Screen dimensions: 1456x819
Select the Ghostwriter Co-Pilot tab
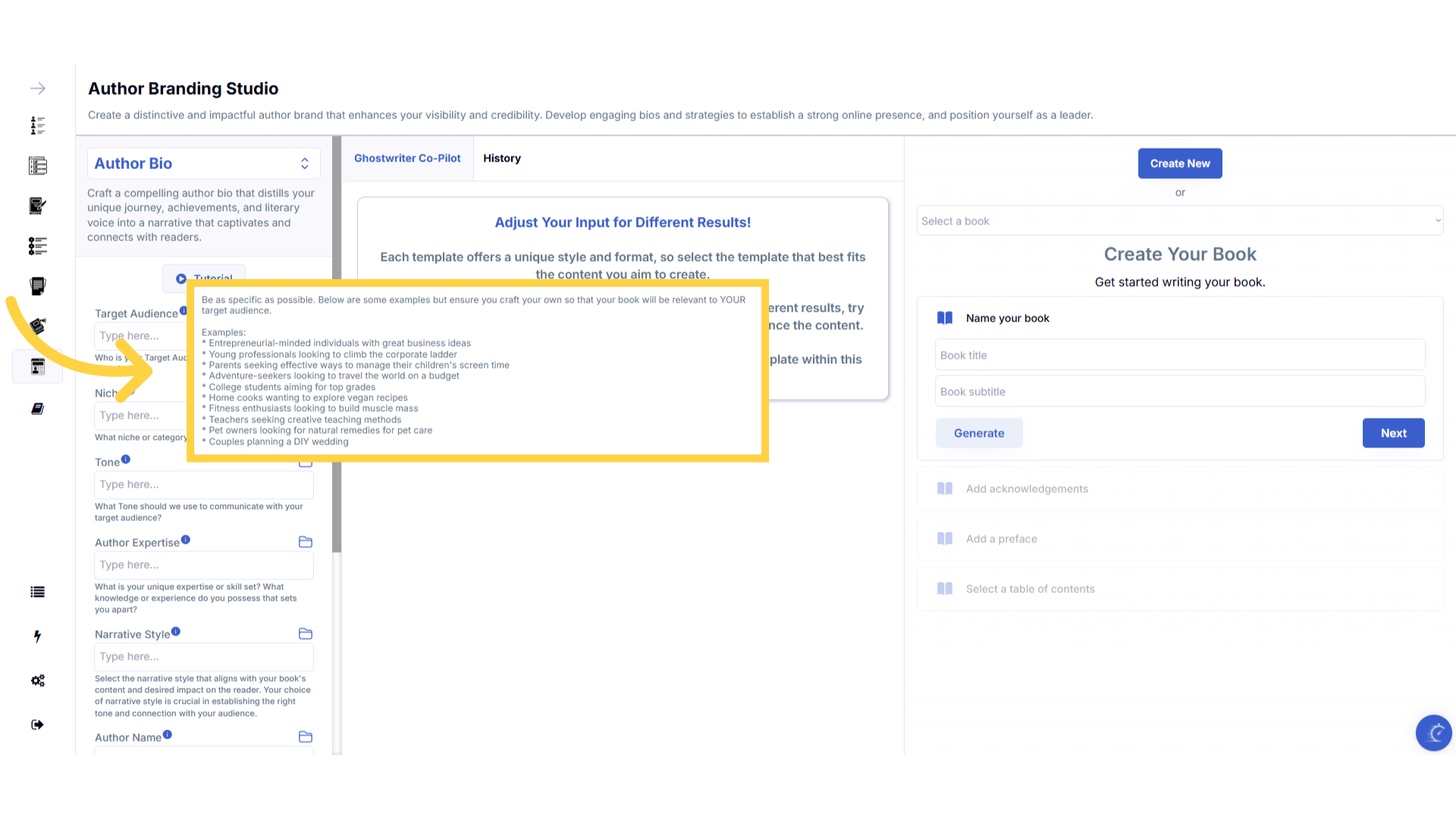click(x=407, y=158)
